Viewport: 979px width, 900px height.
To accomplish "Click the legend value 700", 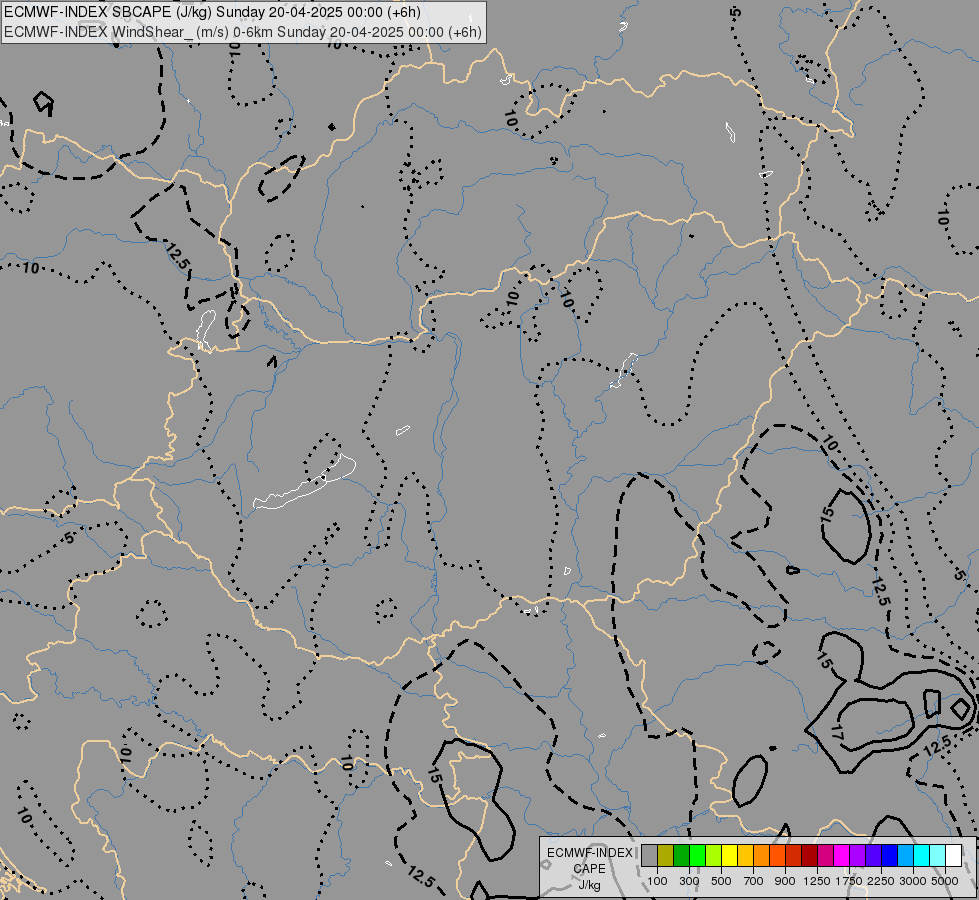I will (x=754, y=881).
